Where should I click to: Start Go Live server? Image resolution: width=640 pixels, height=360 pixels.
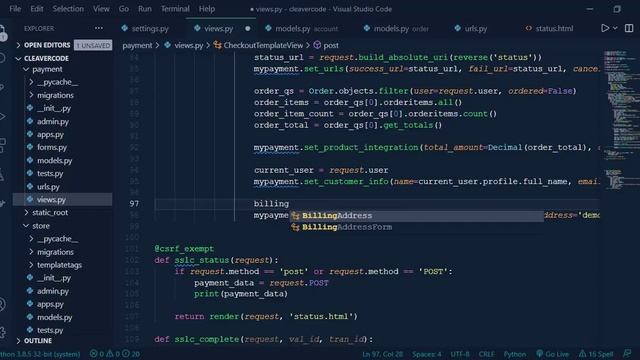pyautogui.click(x=552, y=354)
